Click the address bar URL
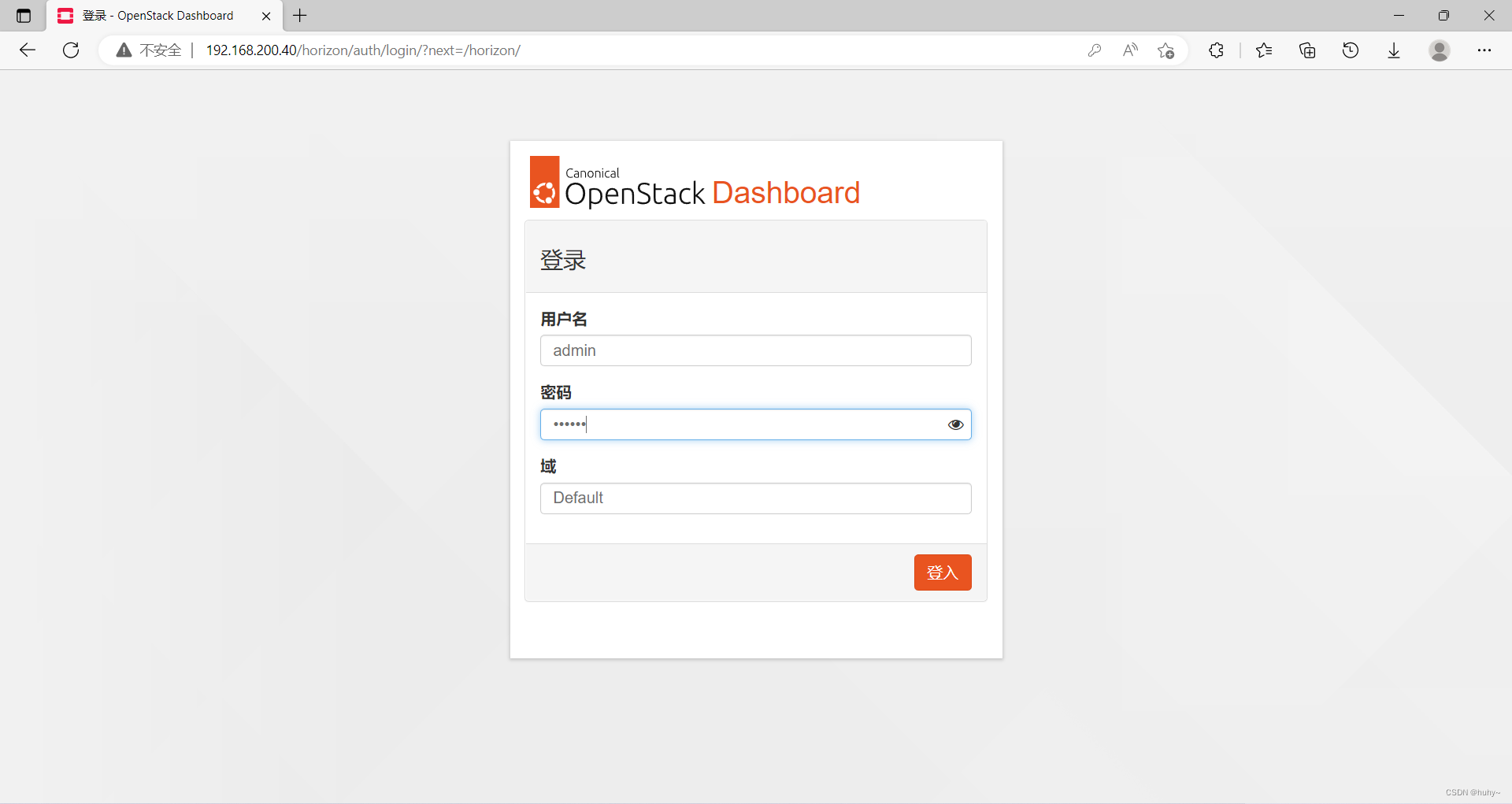 (x=363, y=50)
